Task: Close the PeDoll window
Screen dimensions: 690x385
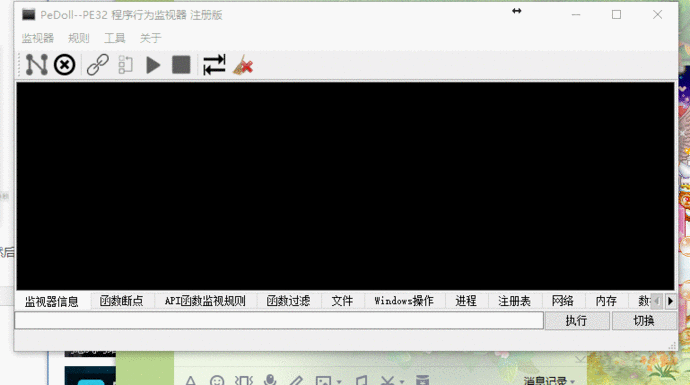Action: pyautogui.click(x=657, y=15)
